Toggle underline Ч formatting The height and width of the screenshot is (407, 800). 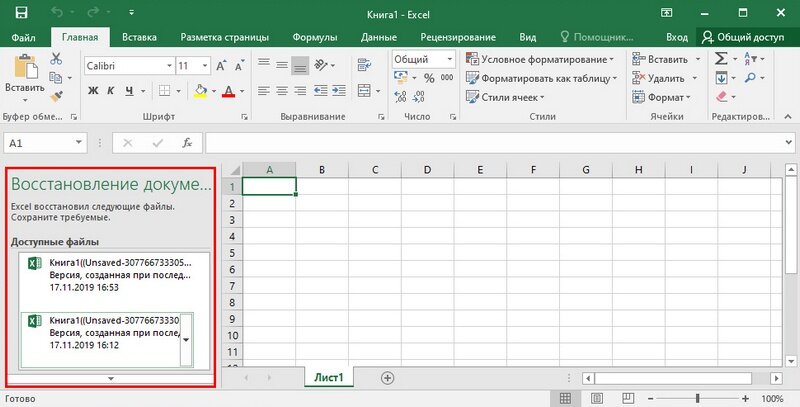coord(130,91)
